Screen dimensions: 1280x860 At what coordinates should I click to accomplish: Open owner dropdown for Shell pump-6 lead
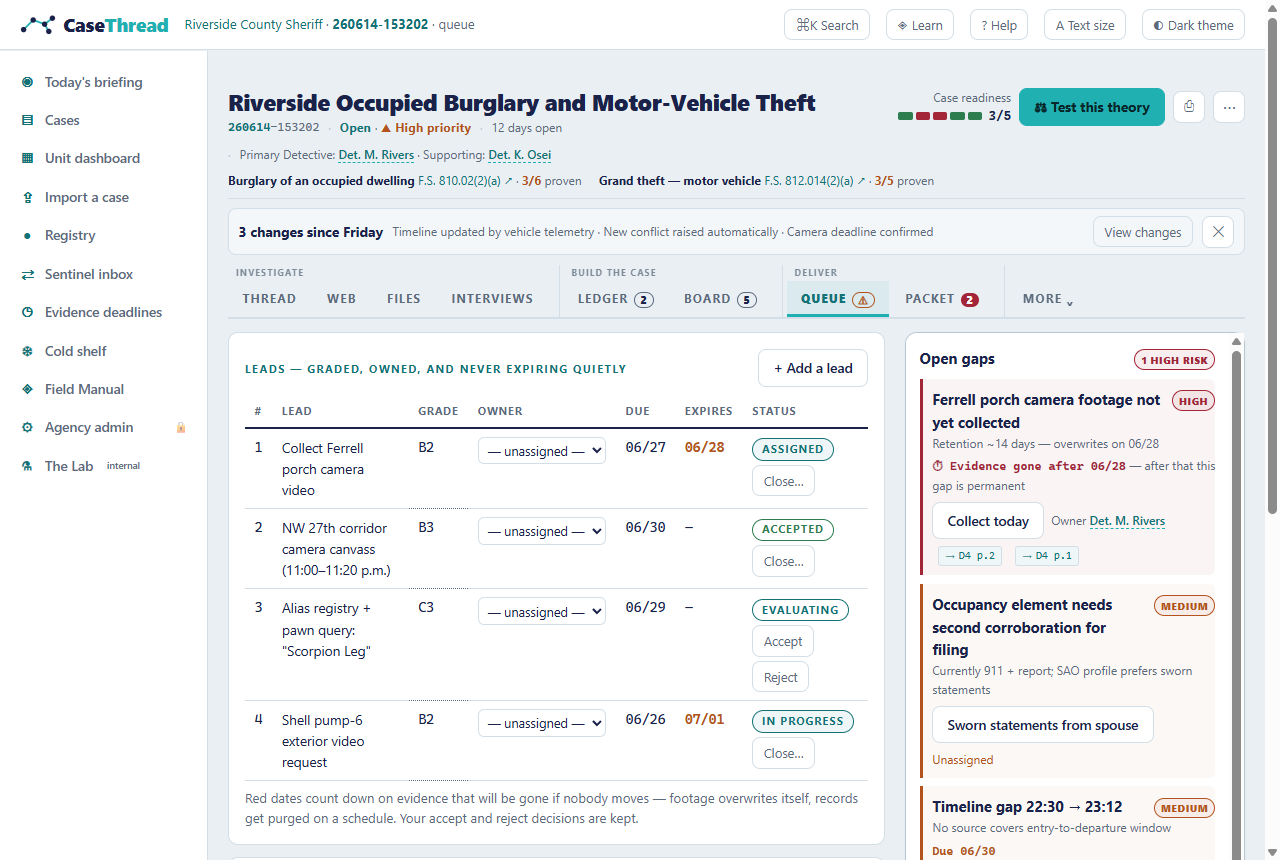pos(542,723)
